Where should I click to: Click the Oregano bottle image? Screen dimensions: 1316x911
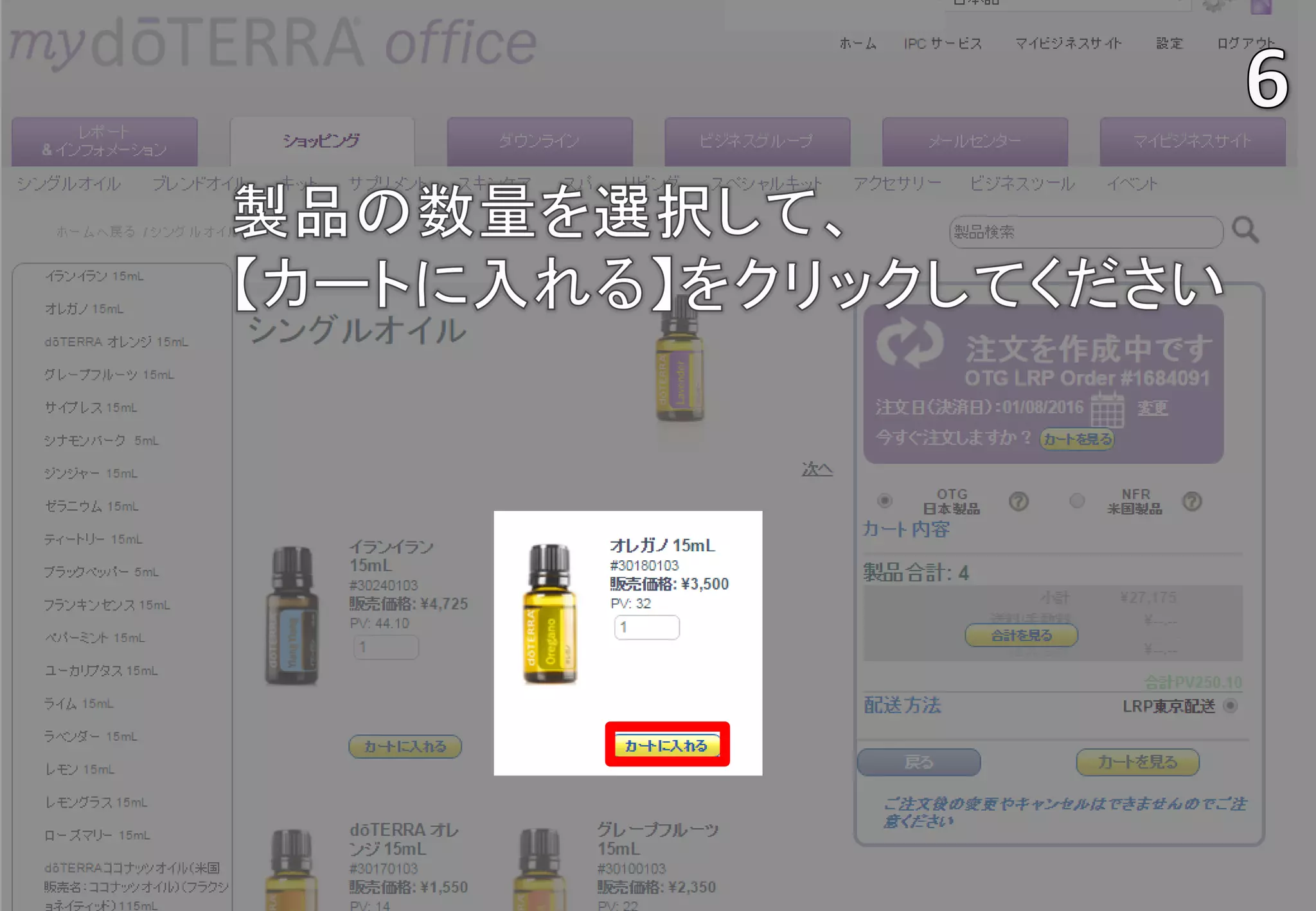(x=550, y=614)
